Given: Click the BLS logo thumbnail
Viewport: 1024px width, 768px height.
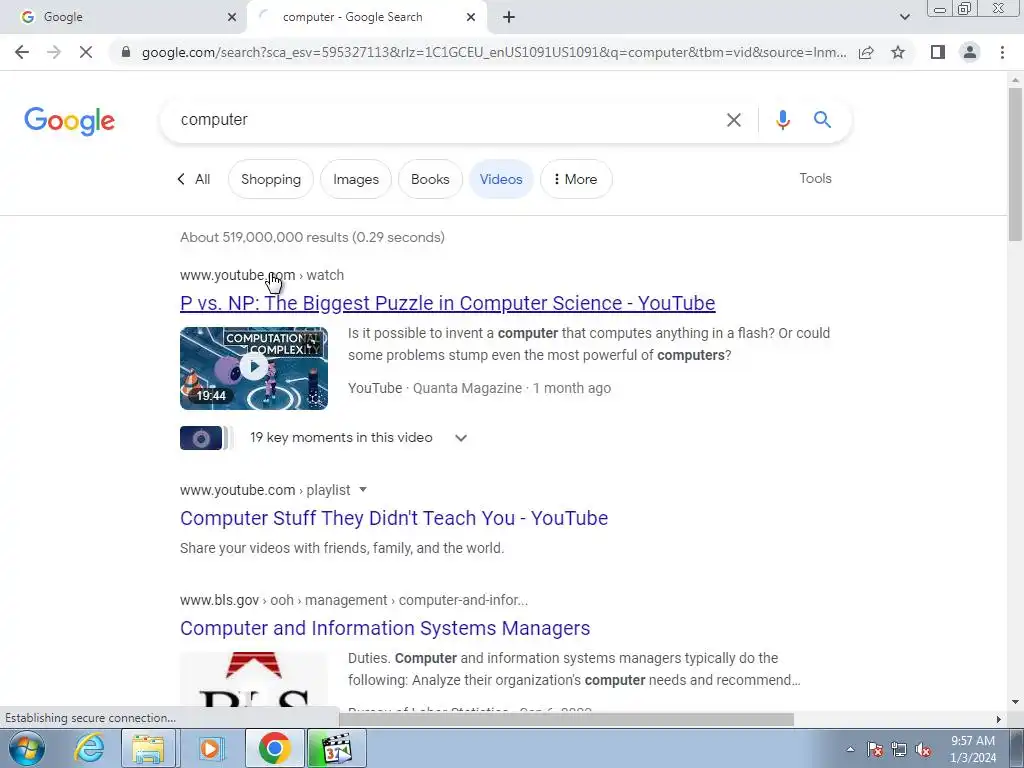Looking at the screenshot, I should pos(254,679).
